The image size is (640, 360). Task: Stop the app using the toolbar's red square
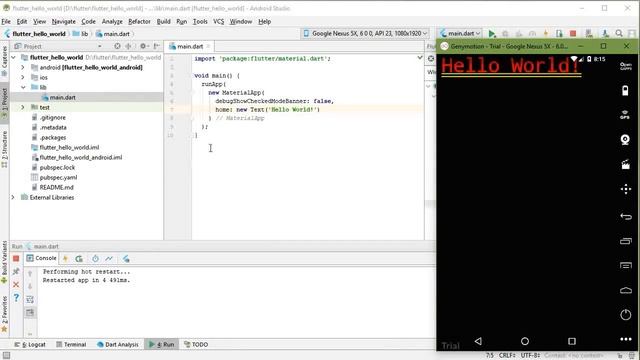pos(573,33)
